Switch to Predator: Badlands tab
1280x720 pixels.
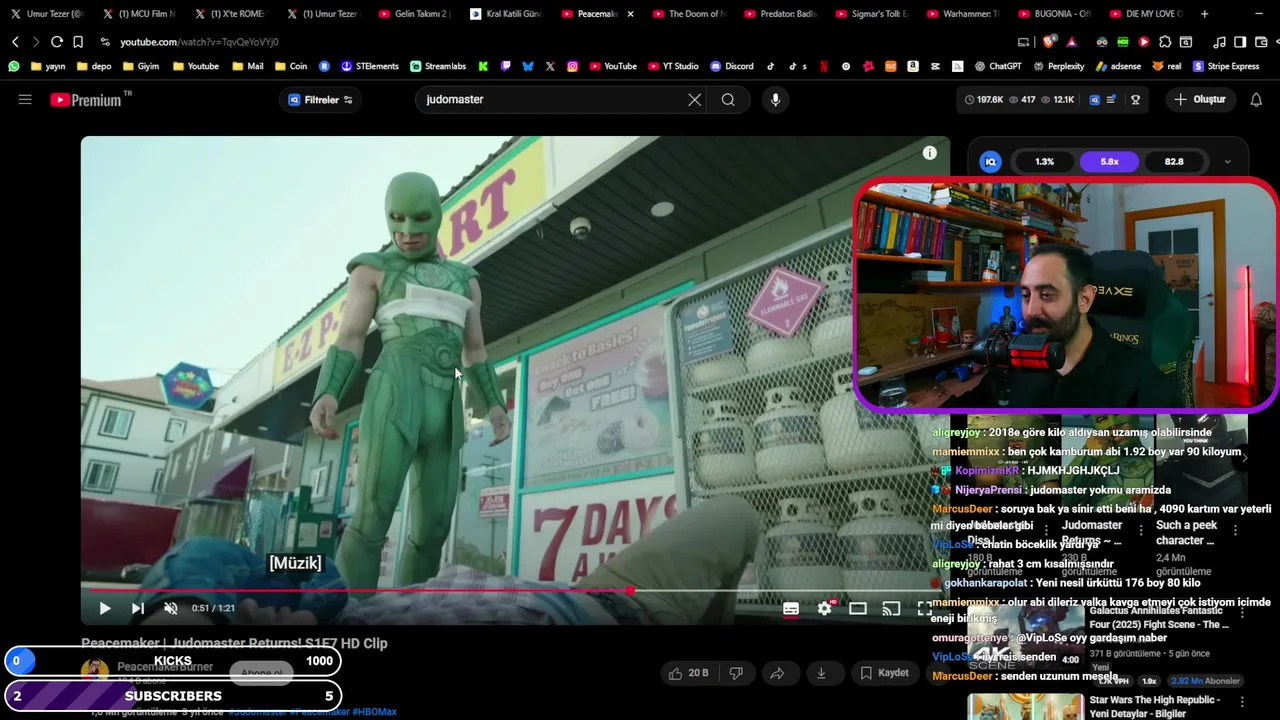pos(780,14)
